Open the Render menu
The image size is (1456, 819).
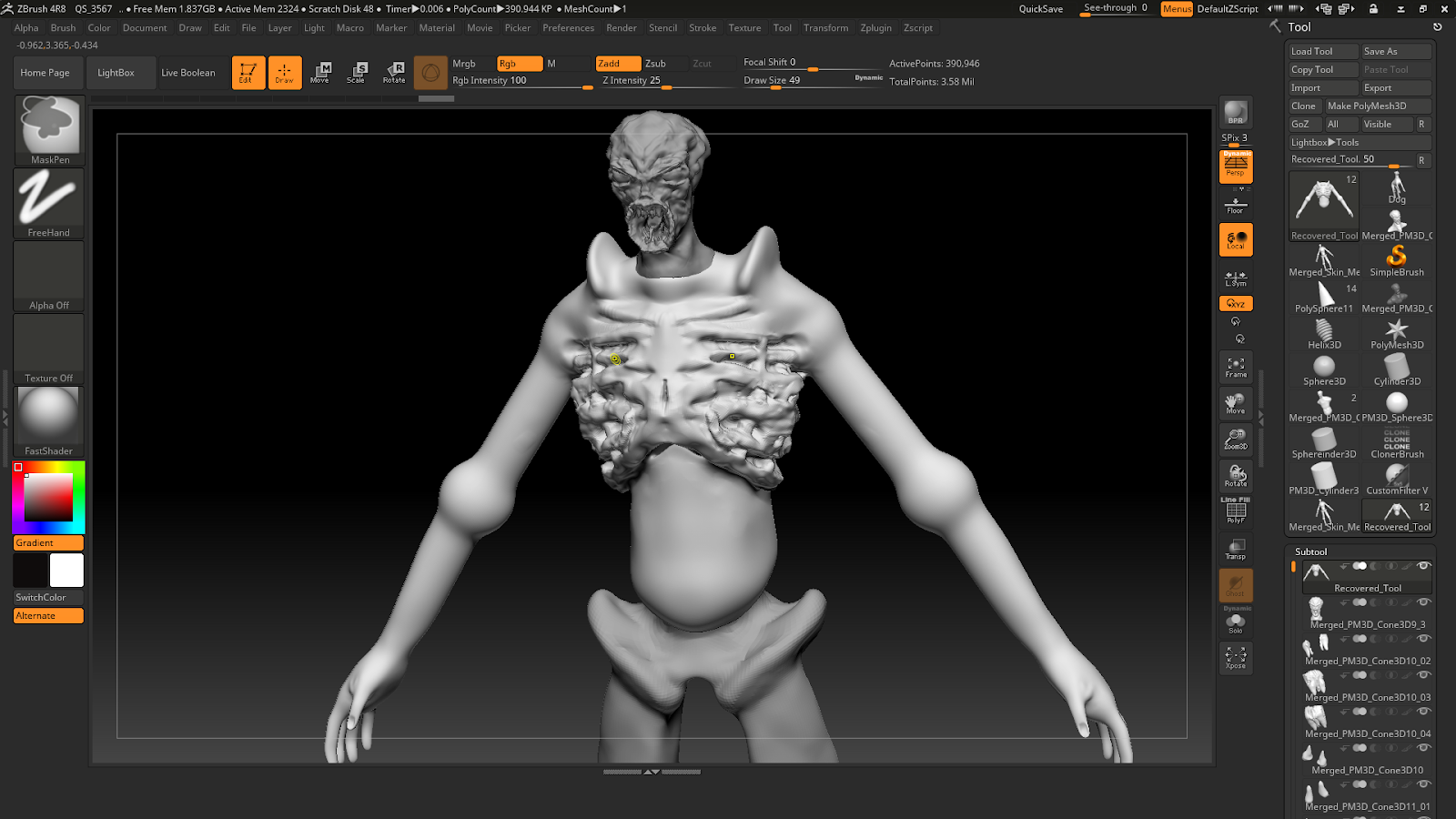tap(622, 28)
